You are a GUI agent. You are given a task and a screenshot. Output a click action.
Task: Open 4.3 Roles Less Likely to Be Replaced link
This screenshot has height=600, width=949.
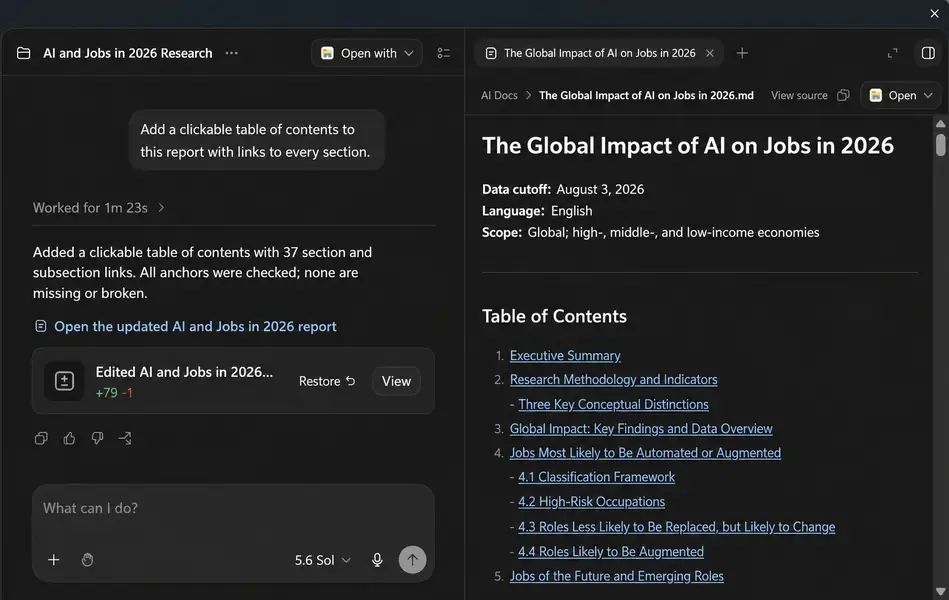tap(676, 527)
